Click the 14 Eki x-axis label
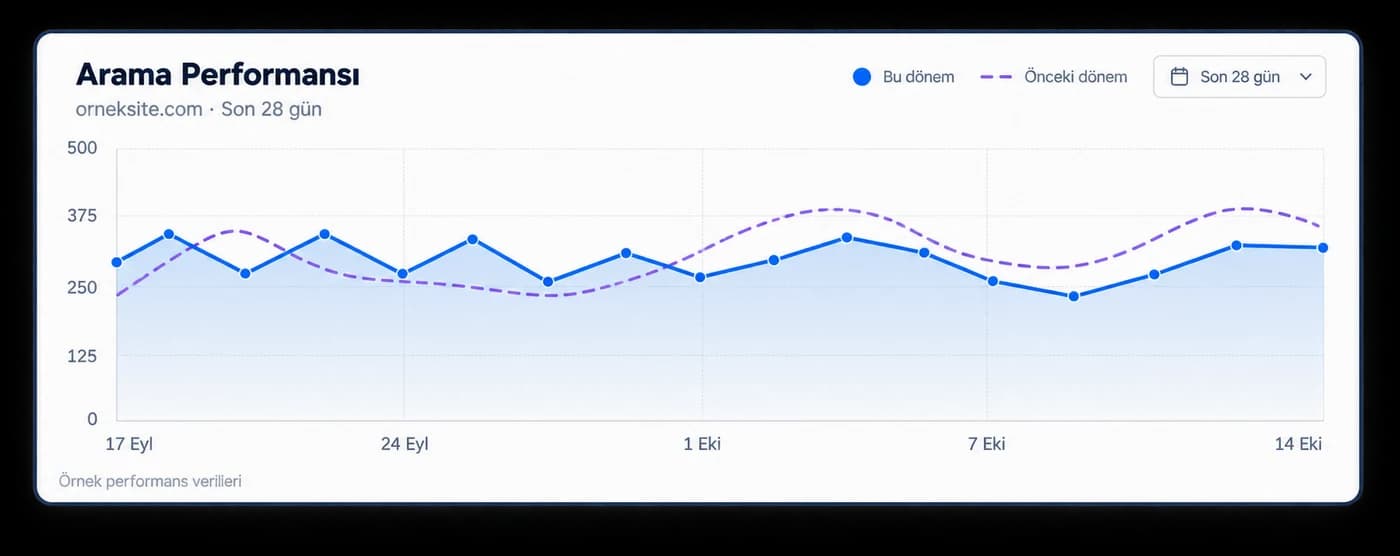Viewport: 1400px width, 556px height. pos(1298,444)
